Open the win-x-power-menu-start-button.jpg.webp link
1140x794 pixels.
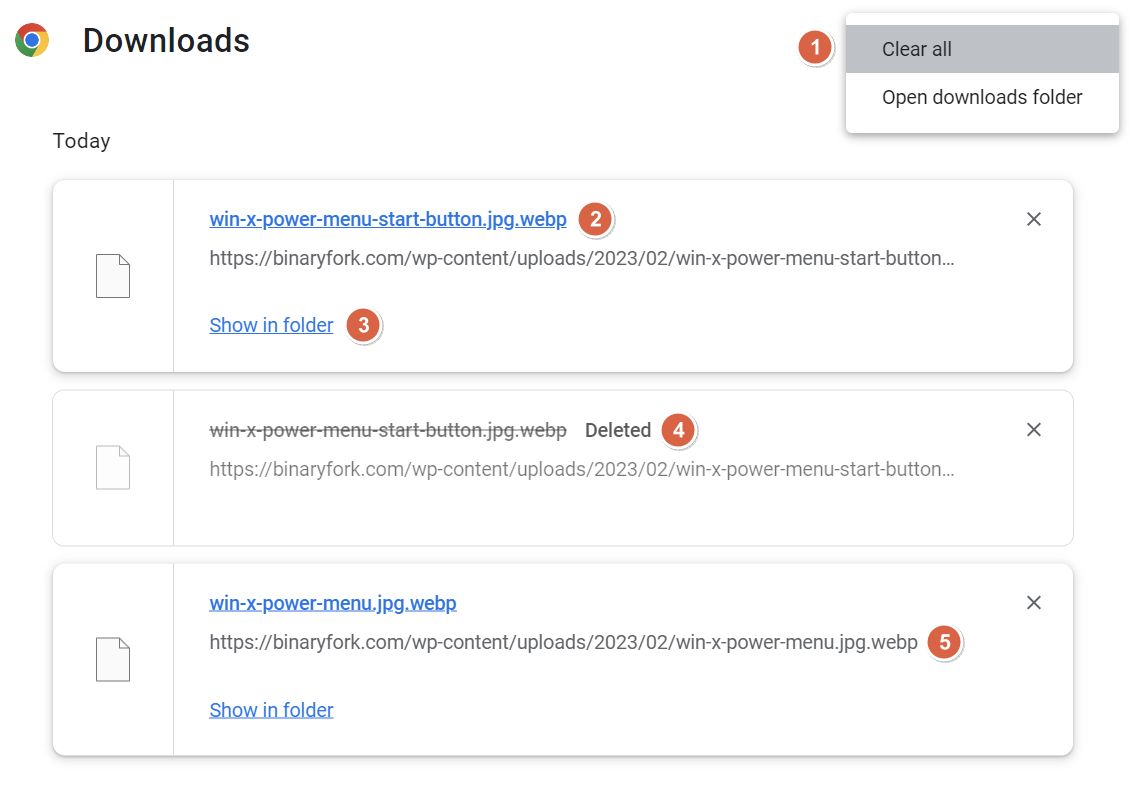pyautogui.click(x=387, y=218)
